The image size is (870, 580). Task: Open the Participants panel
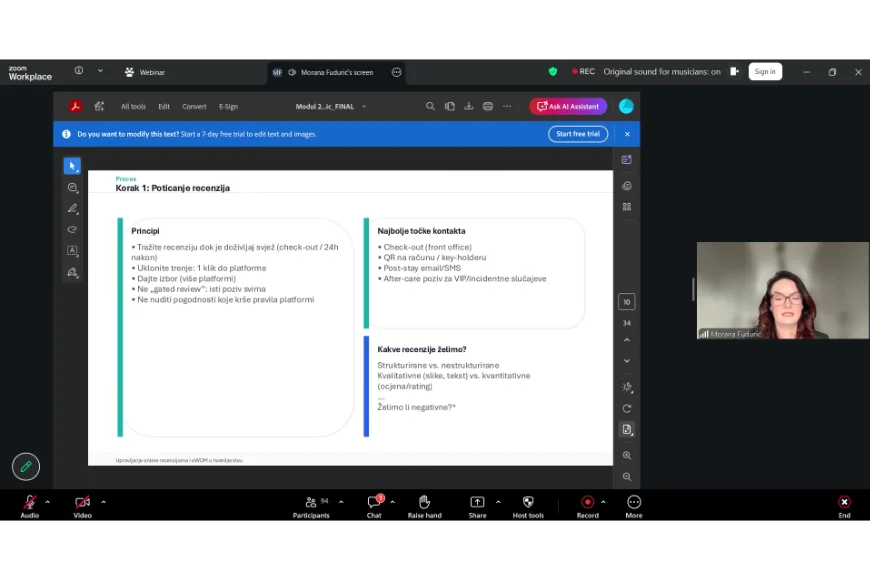(x=311, y=503)
